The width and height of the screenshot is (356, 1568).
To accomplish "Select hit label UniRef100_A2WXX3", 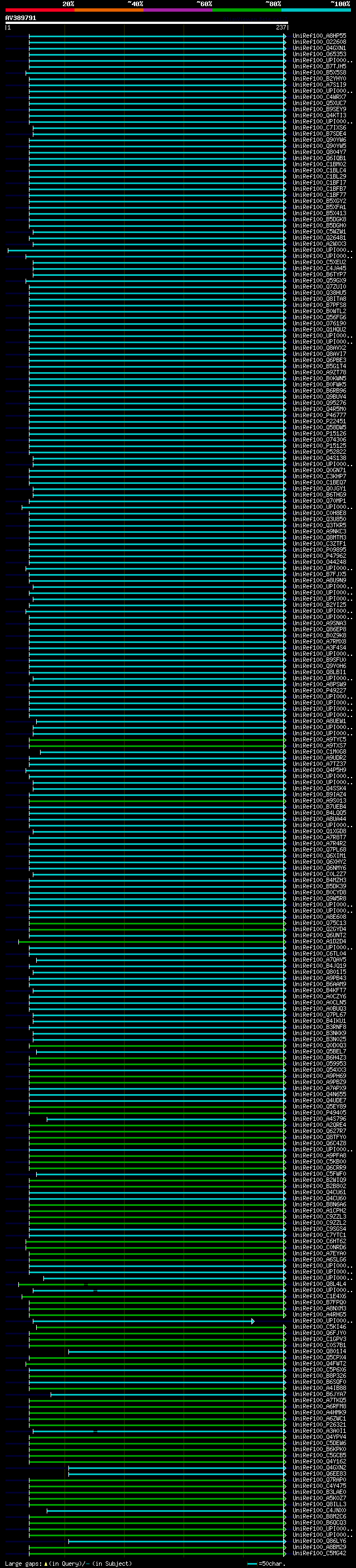I will (x=319, y=244).
